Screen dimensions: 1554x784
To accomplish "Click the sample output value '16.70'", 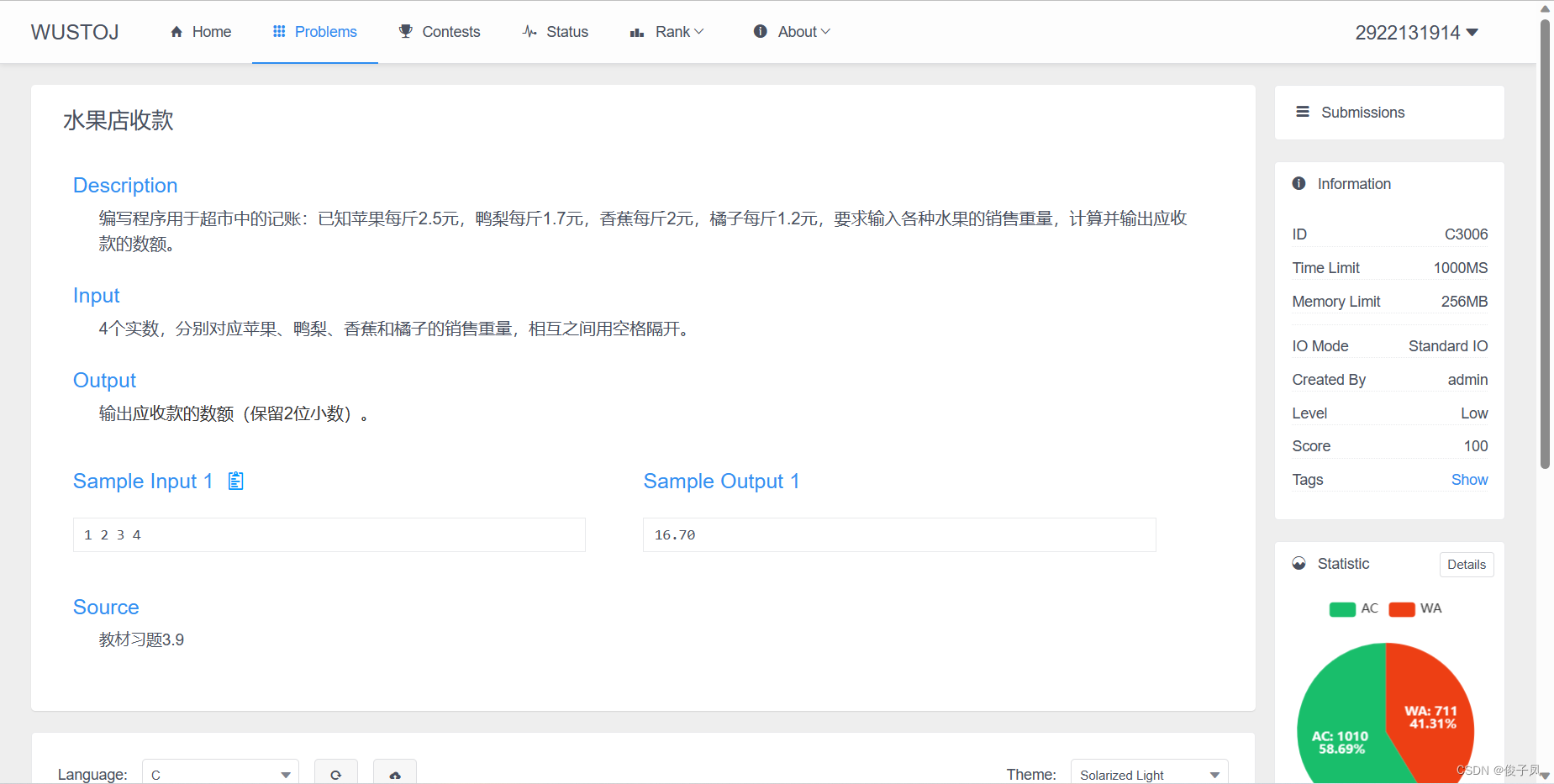I will [x=675, y=535].
